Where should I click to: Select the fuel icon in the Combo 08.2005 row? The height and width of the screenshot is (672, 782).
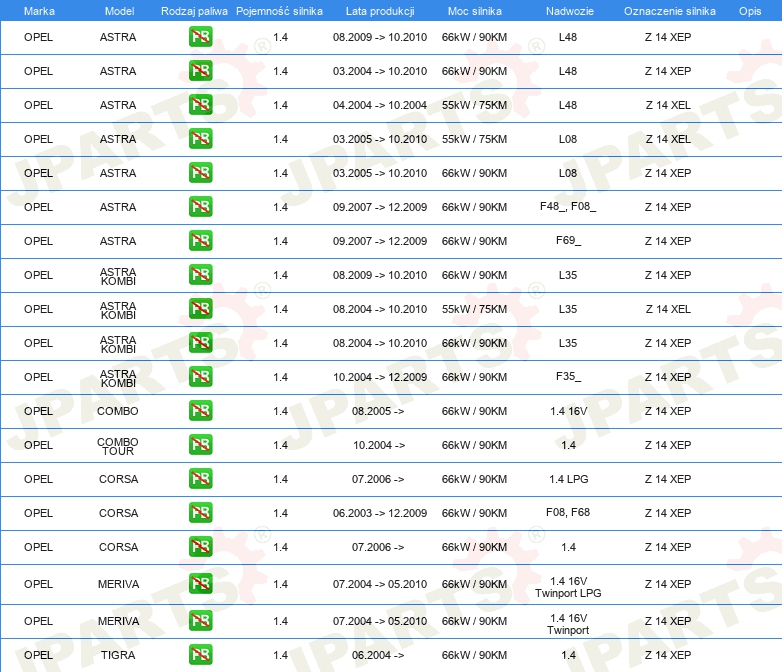200,411
